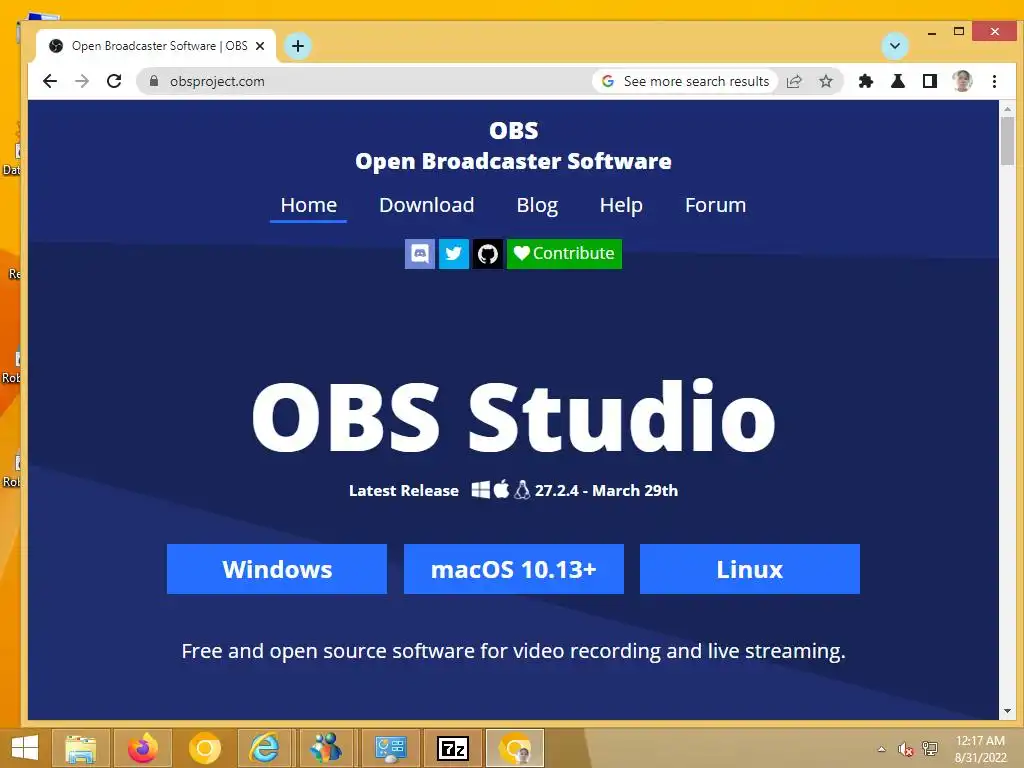Show hidden system tray icons
The width and height of the screenshot is (1024, 768).
882,749
